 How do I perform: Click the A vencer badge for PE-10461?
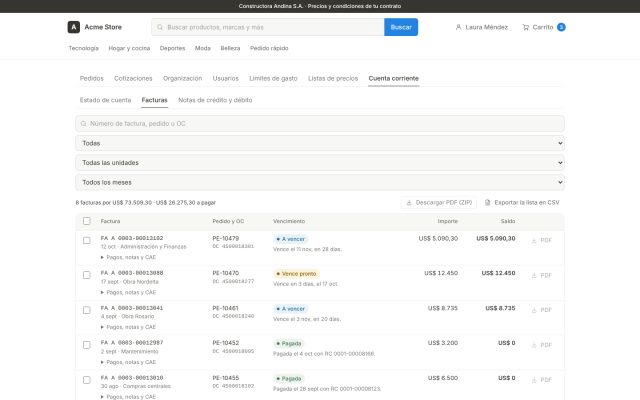(291, 309)
